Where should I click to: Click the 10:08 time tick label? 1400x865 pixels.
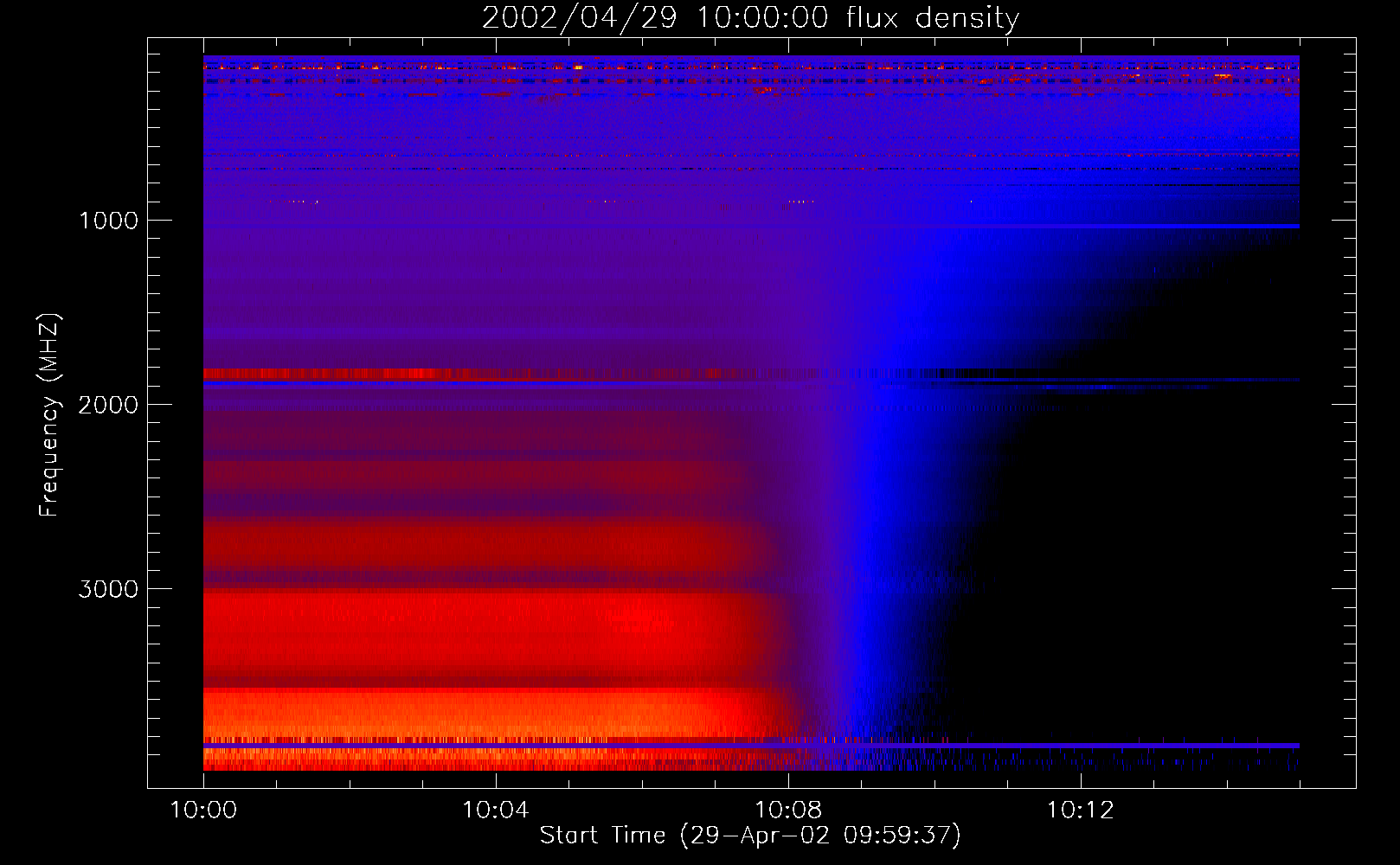788,811
